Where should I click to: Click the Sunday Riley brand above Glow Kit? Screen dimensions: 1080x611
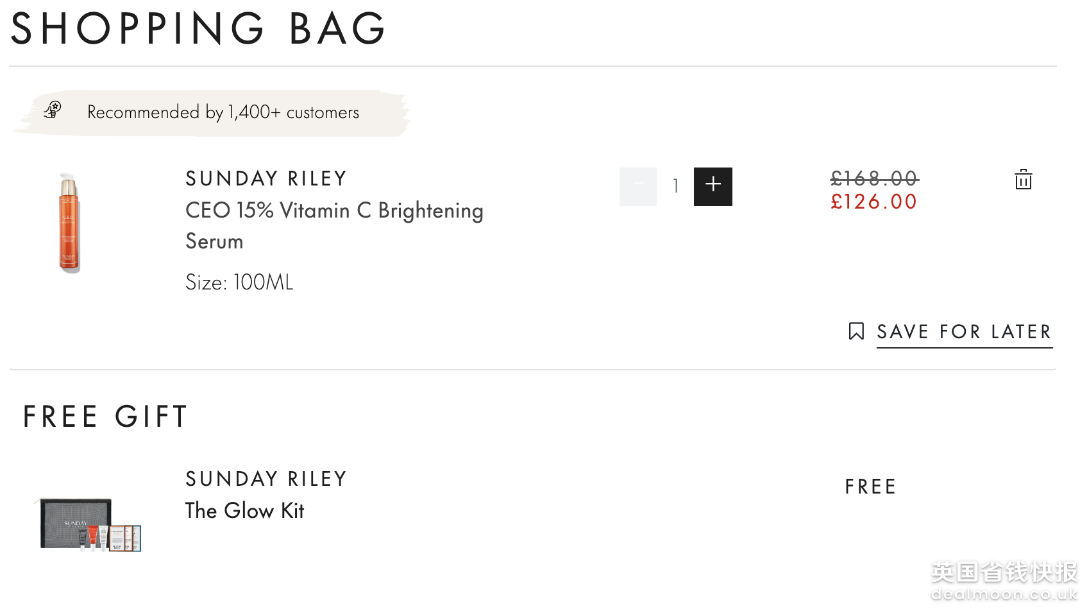click(266, 479)
